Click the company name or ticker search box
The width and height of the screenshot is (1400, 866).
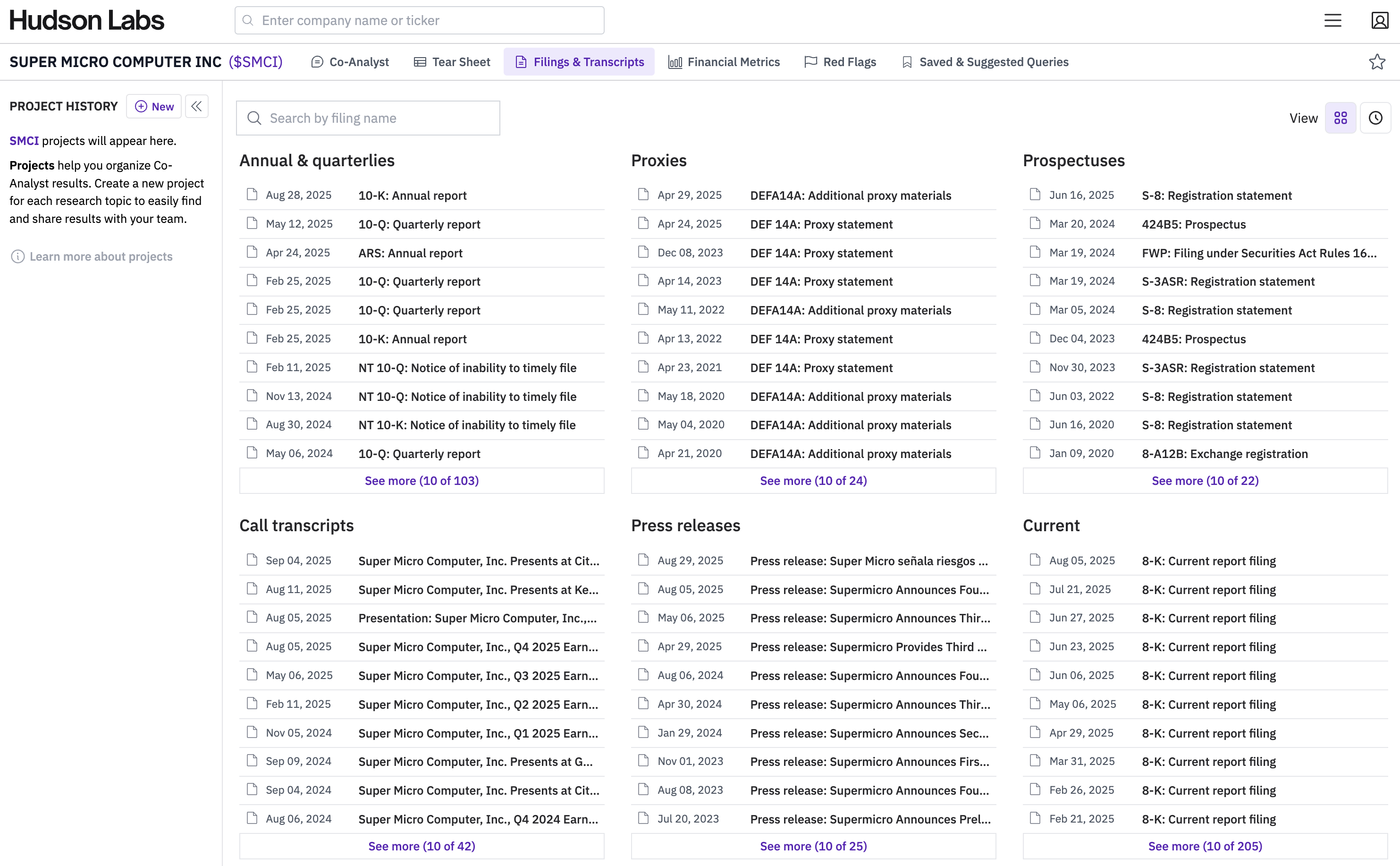(419, 21)
